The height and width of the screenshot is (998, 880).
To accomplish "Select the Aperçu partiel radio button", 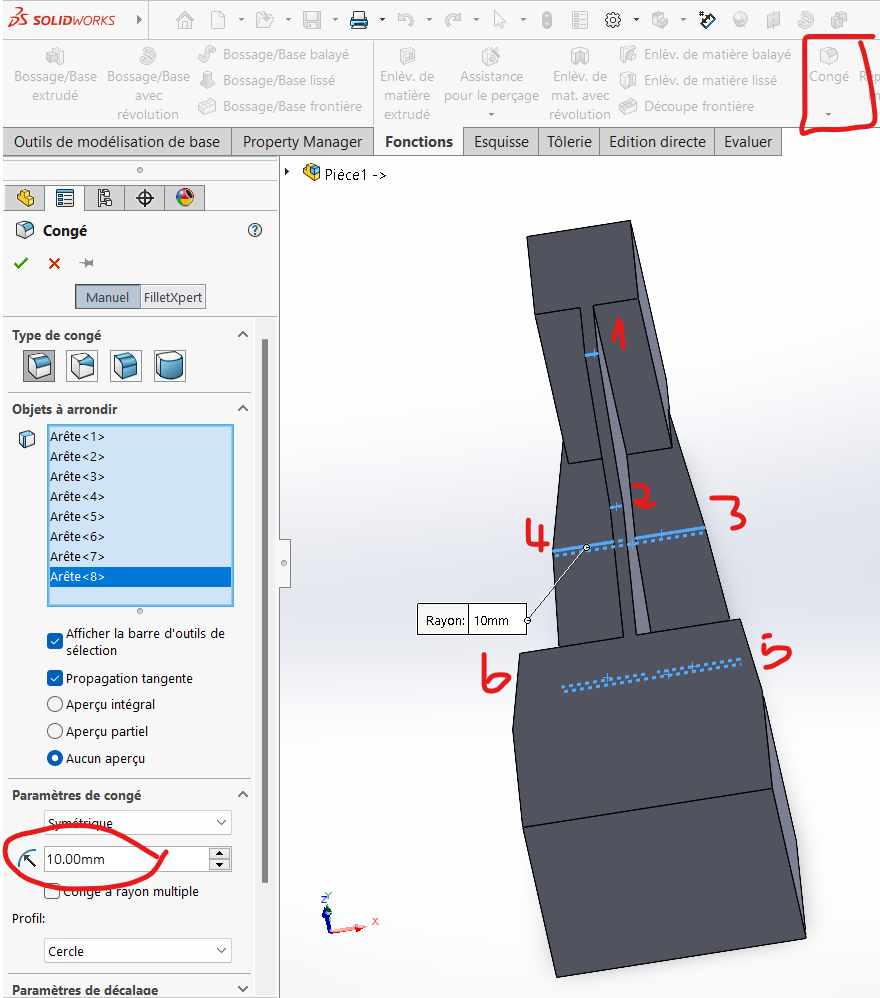I will pyautogui.click(x=55, y=731).
